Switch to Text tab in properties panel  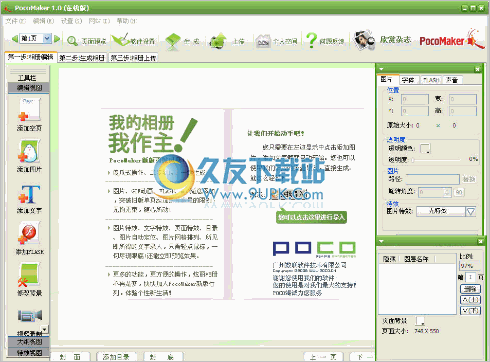[408, 80]
